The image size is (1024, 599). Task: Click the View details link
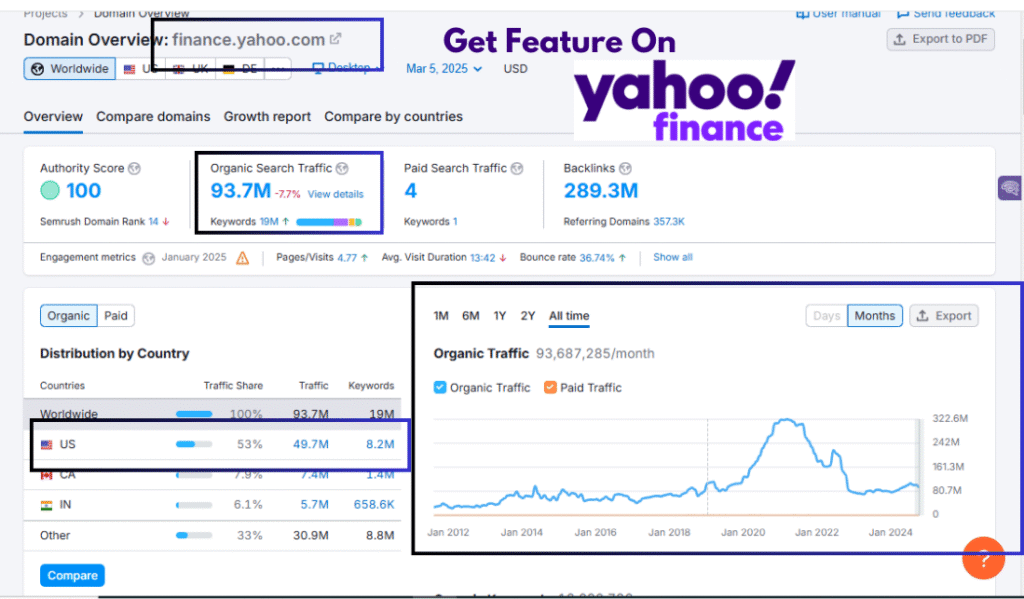pos(335,194)
